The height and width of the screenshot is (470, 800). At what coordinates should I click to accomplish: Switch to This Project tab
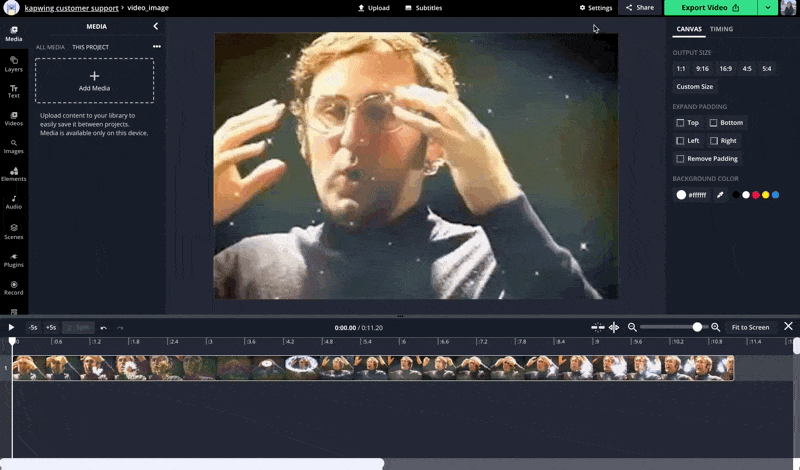tap(90, 47)
